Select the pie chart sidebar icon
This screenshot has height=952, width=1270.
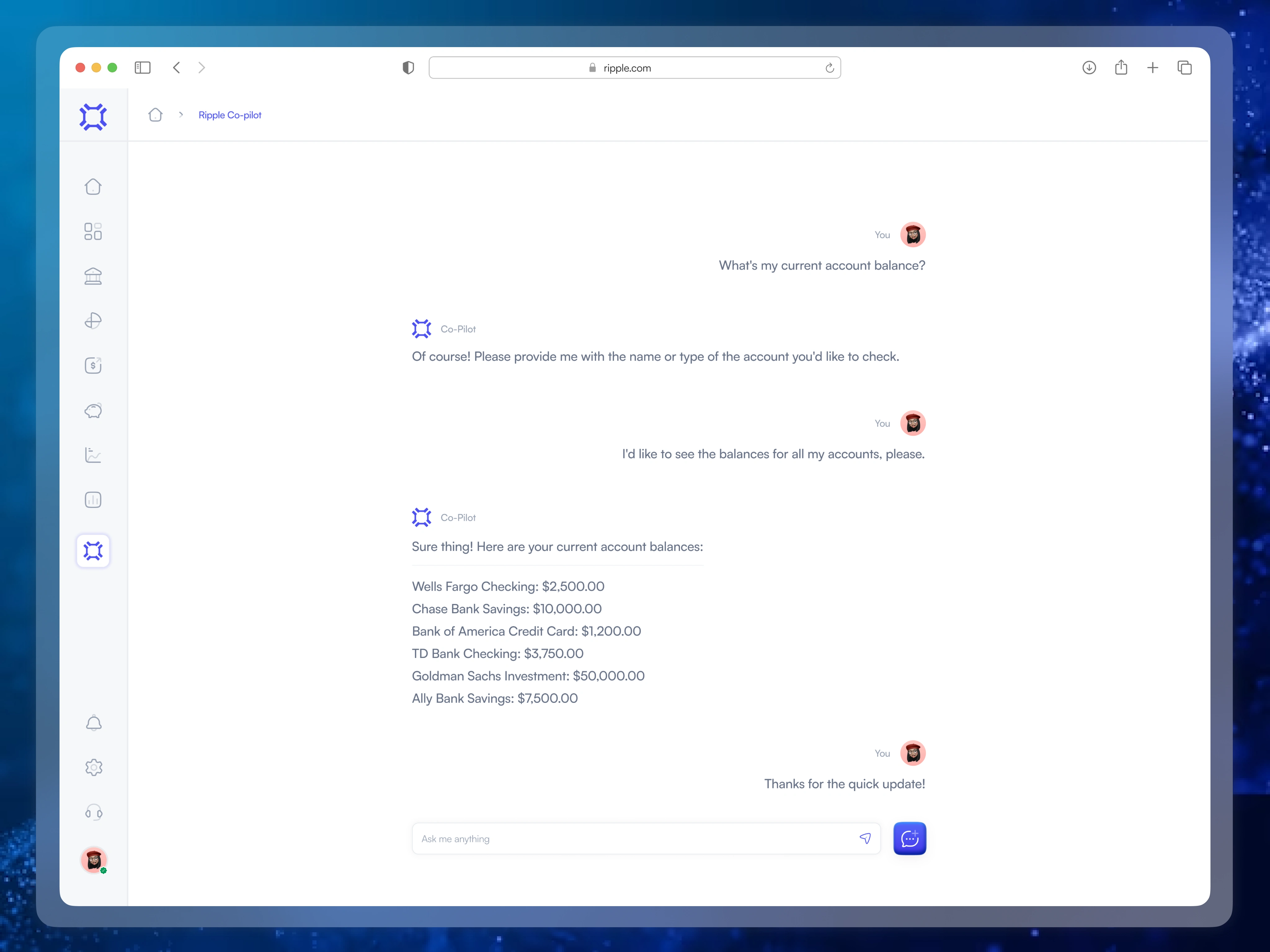coord(93,321)
